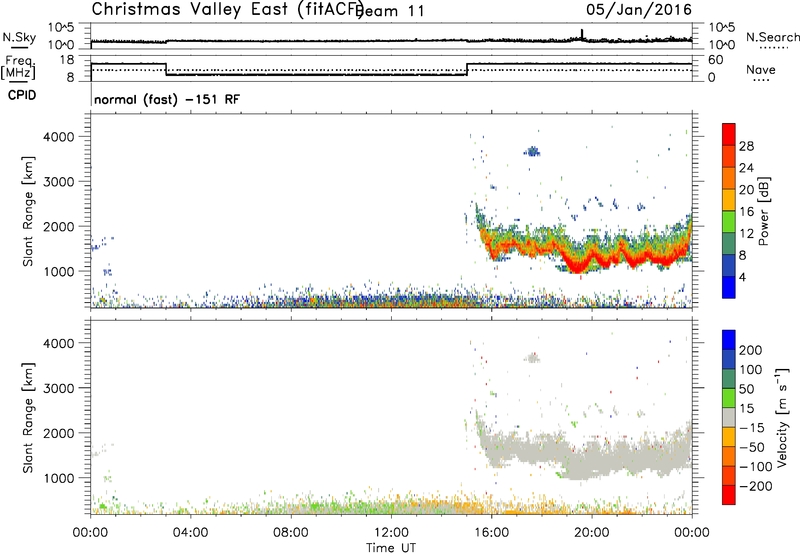This screenshot has width=800, height=554.
Task: Click the 'CPID' label
Action: click(x=22, y=95)
